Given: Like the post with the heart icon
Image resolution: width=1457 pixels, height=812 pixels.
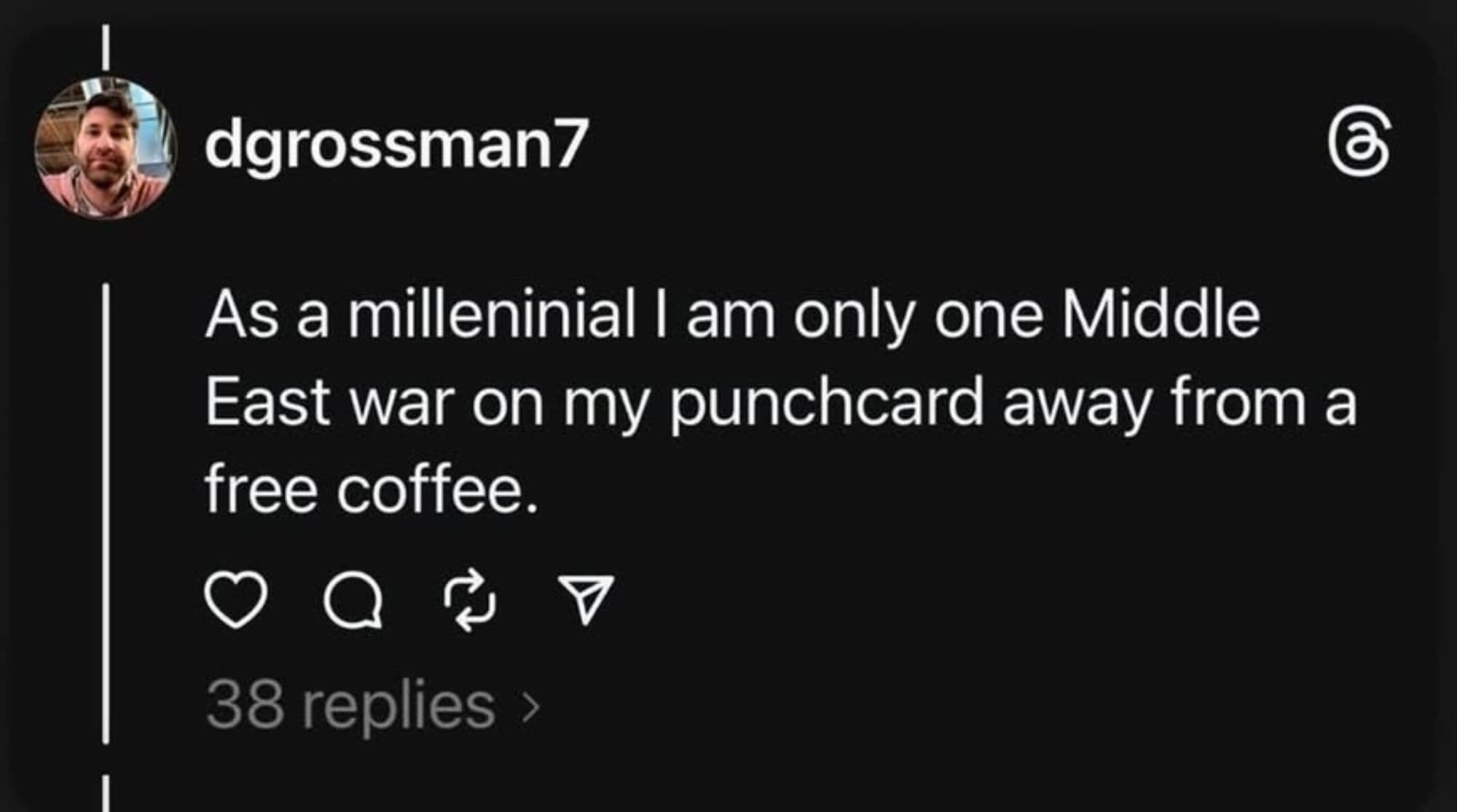Looking at the screenshot, I should 236,601.
